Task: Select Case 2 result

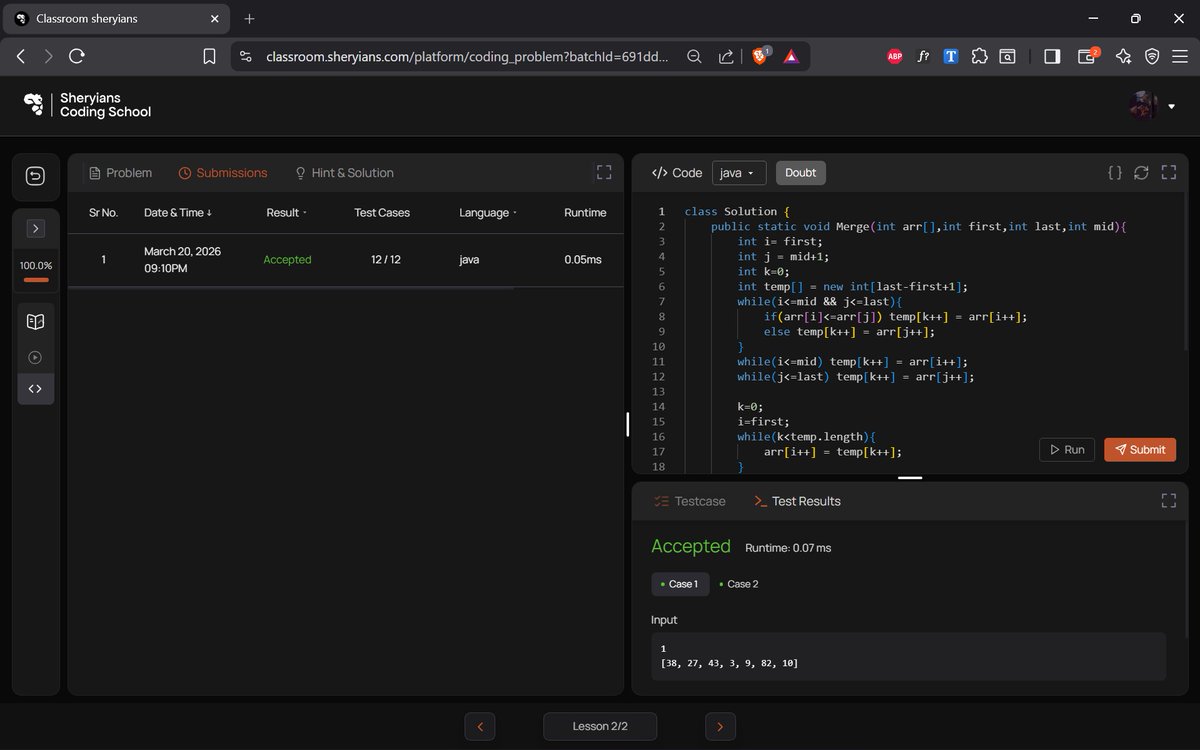Action: tap(739, 584)
